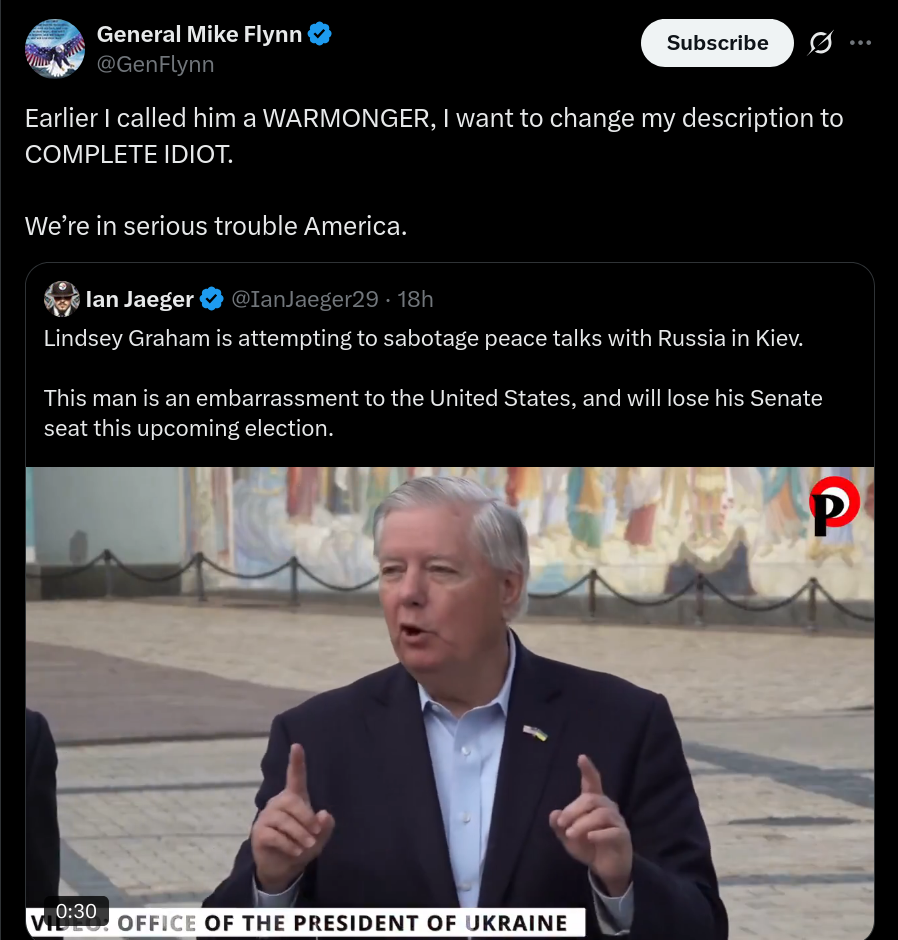
Task: Visit the @IanJaeger29 handle
Action: coord(305,299)
